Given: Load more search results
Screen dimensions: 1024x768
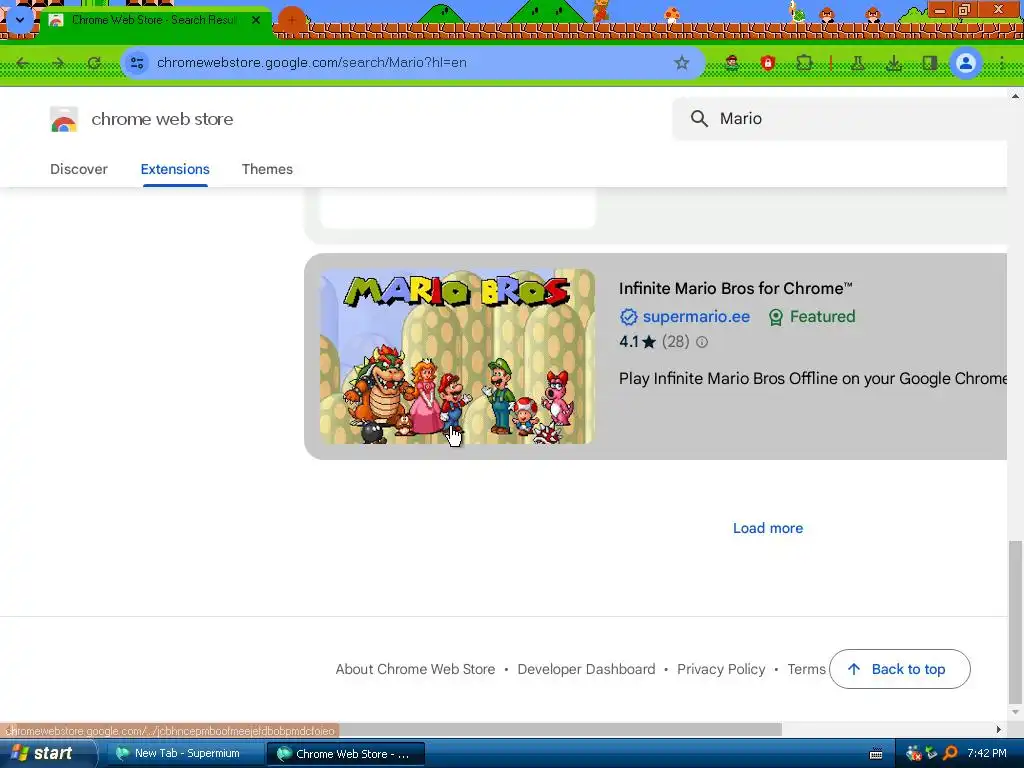Looking at the screenshot, I should pos(768,528).
